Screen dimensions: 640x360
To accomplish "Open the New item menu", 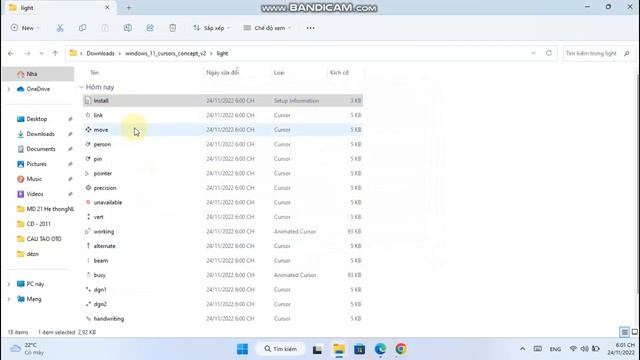I will (x=25, y=28).
